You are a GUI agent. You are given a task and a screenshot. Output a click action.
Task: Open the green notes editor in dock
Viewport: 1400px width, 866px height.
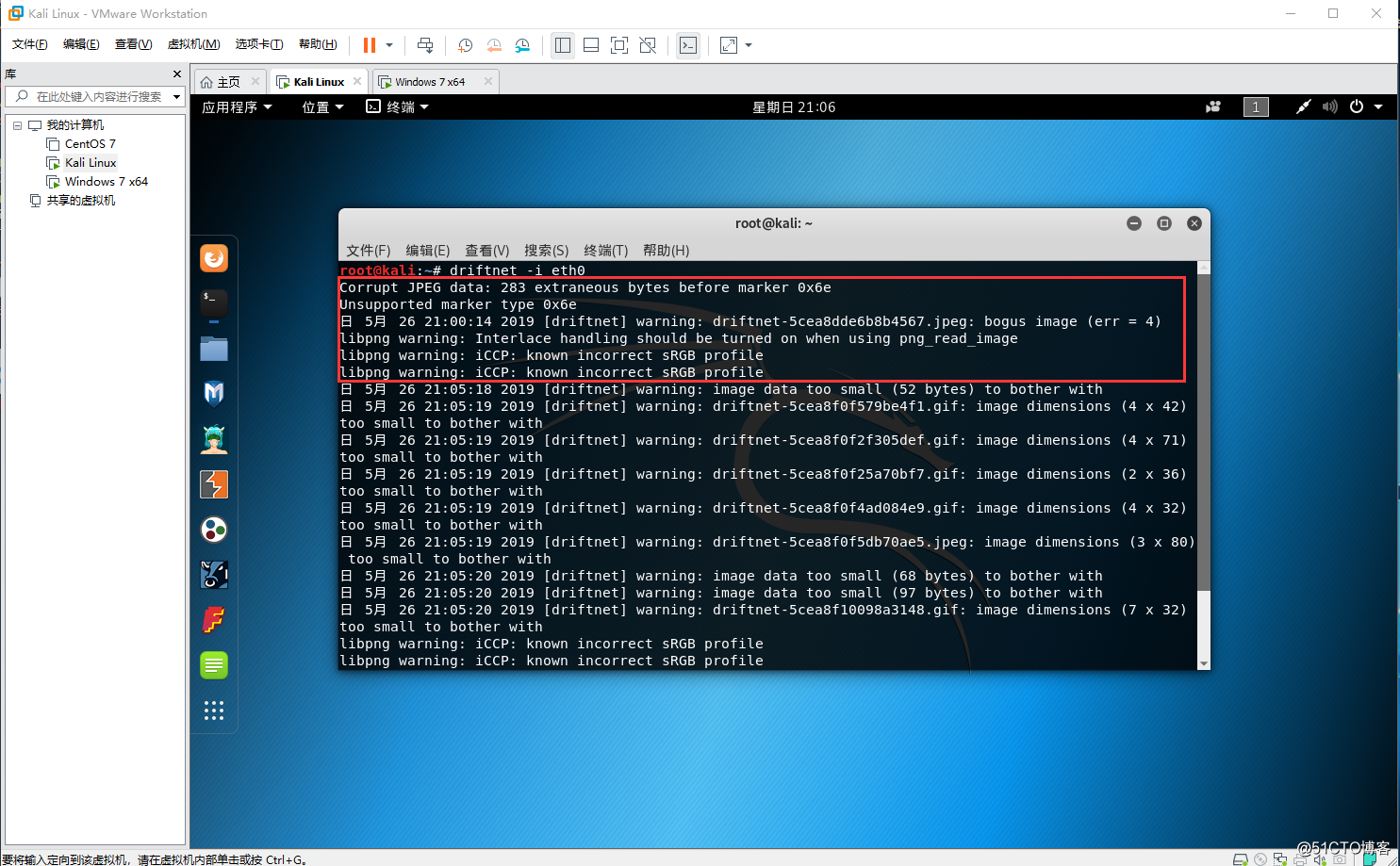(214, 665)
